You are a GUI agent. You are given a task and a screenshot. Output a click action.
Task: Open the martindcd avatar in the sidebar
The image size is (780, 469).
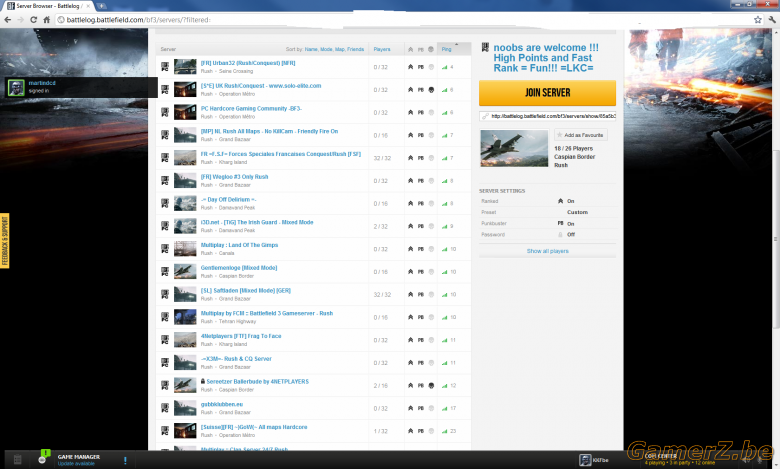pyautogui.click(x=16, y=88)
